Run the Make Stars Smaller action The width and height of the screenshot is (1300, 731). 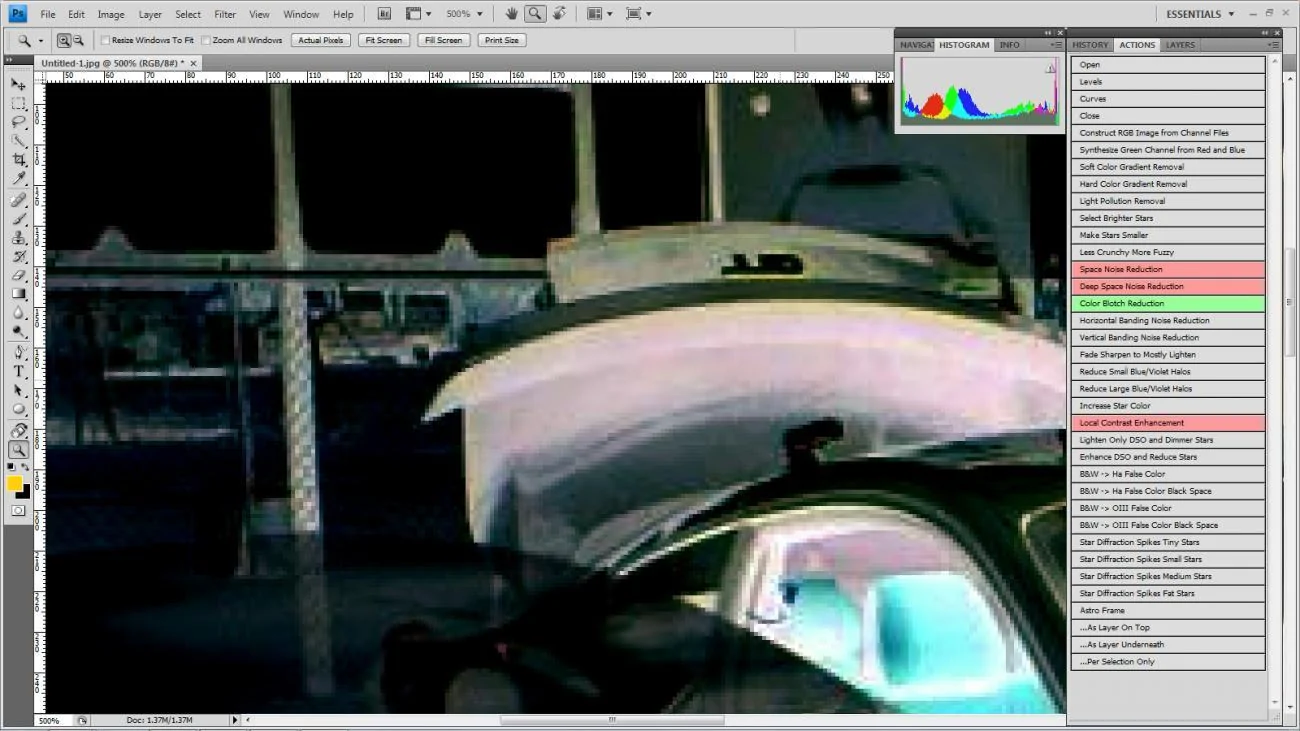click(x=1168, y=235)
